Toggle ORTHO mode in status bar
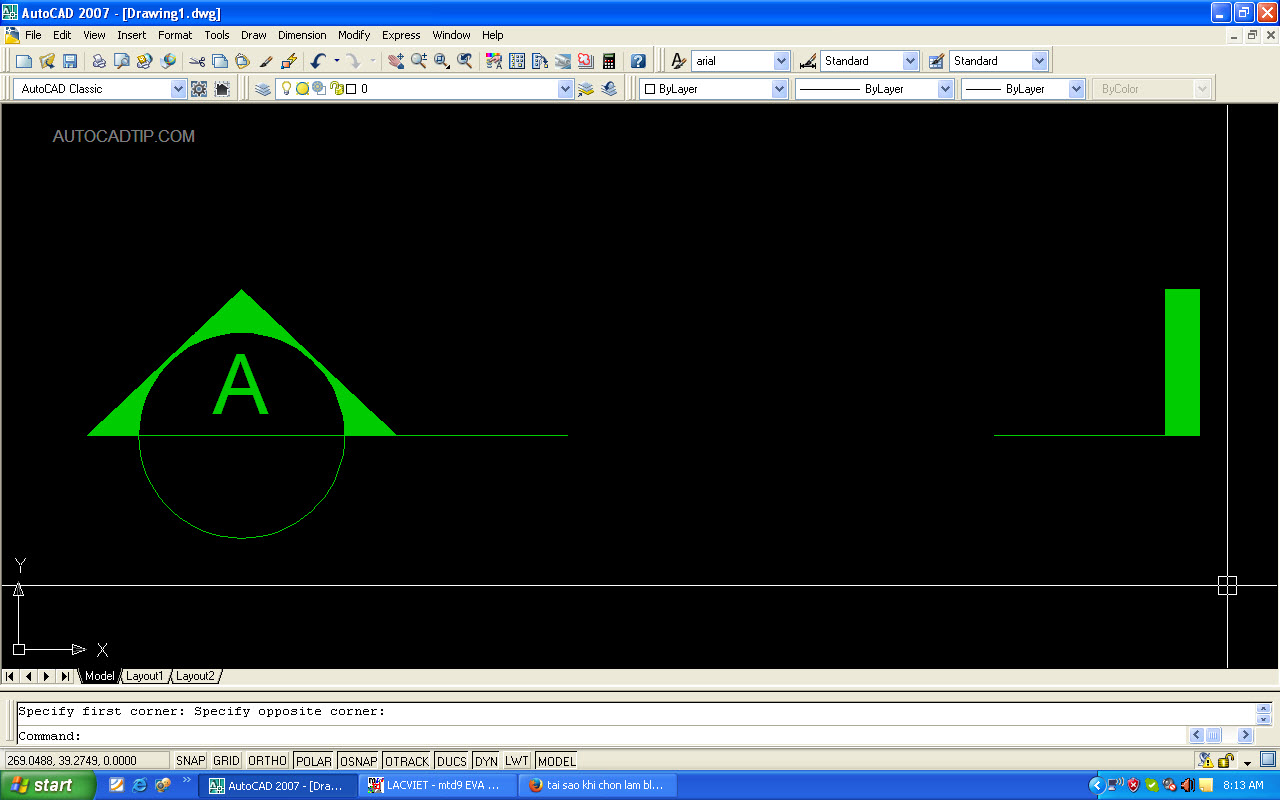The width and height of the screenshot is (1280, 800). [x=267, y=761]
